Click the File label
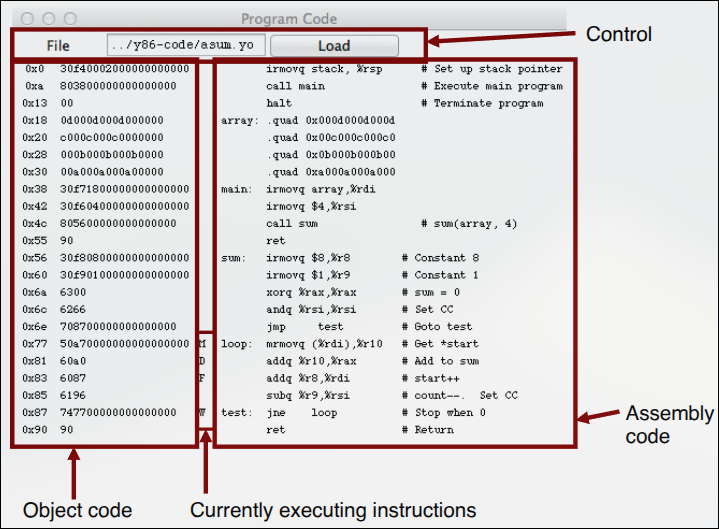Screen dimensions: 719x529 [x=58, y=46]
